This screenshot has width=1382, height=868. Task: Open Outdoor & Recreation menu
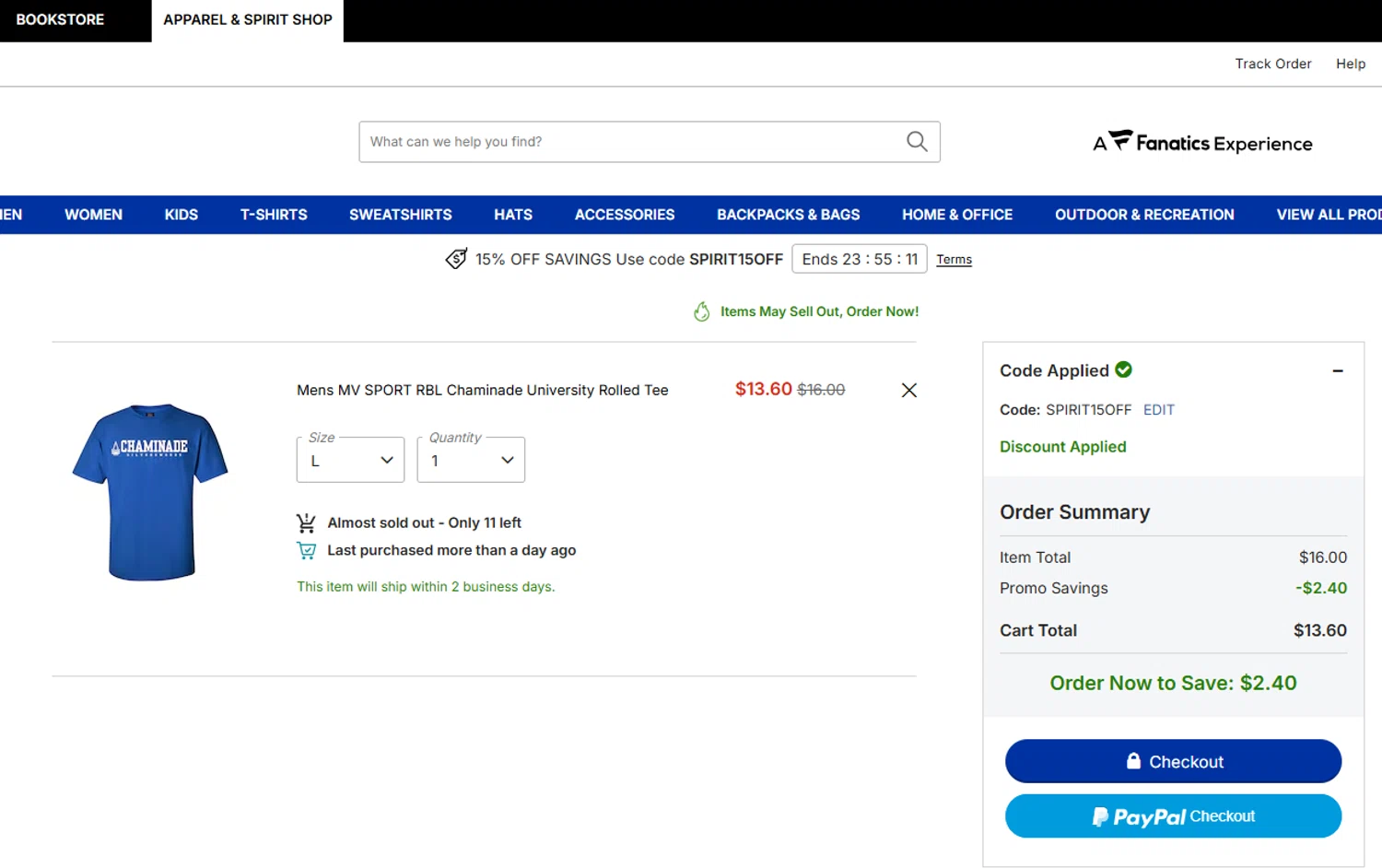pyautogui.click(x=1144, y=215)
